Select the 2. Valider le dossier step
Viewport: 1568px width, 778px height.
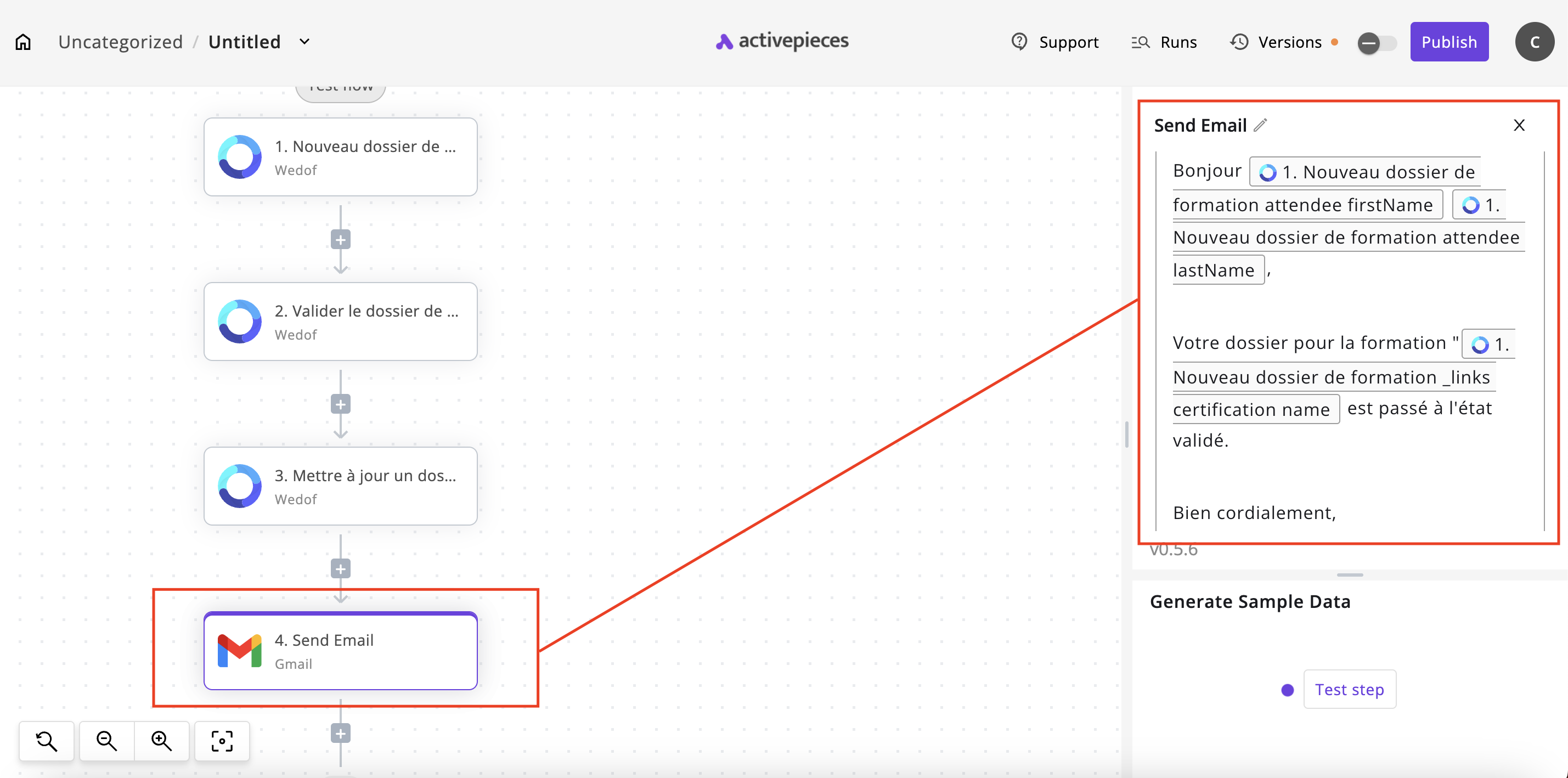point(340,322)
